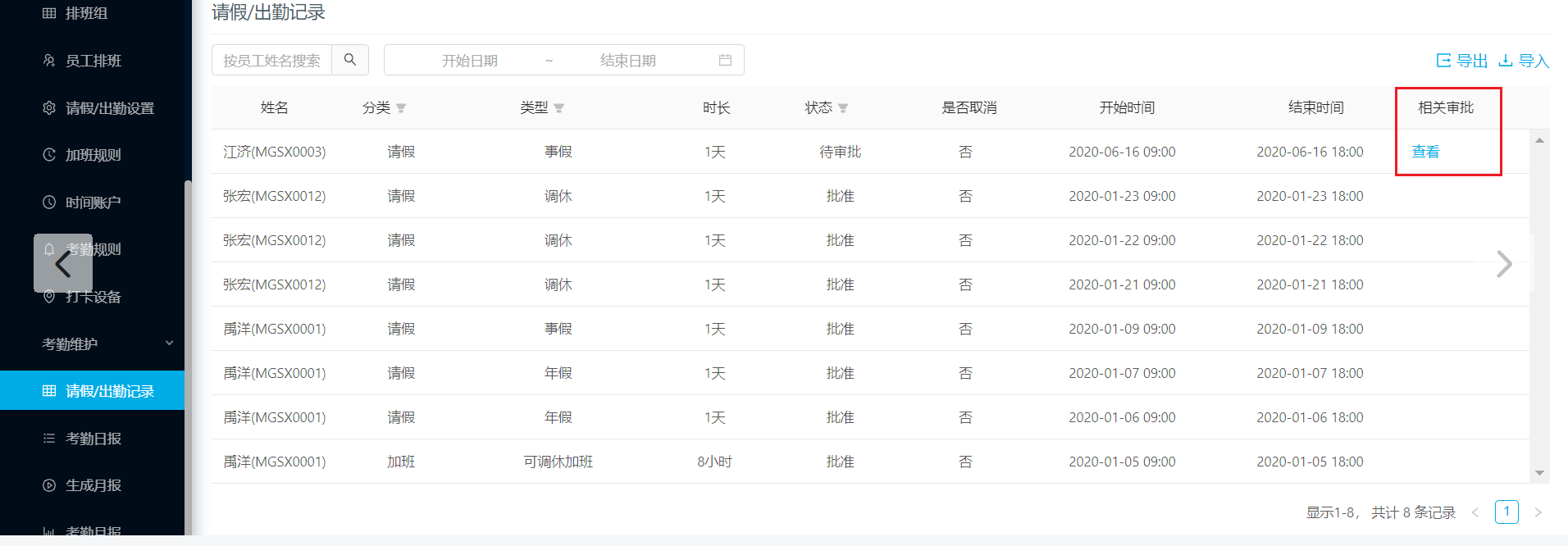Click the 结束时间 column header

tap(1315, 107)
